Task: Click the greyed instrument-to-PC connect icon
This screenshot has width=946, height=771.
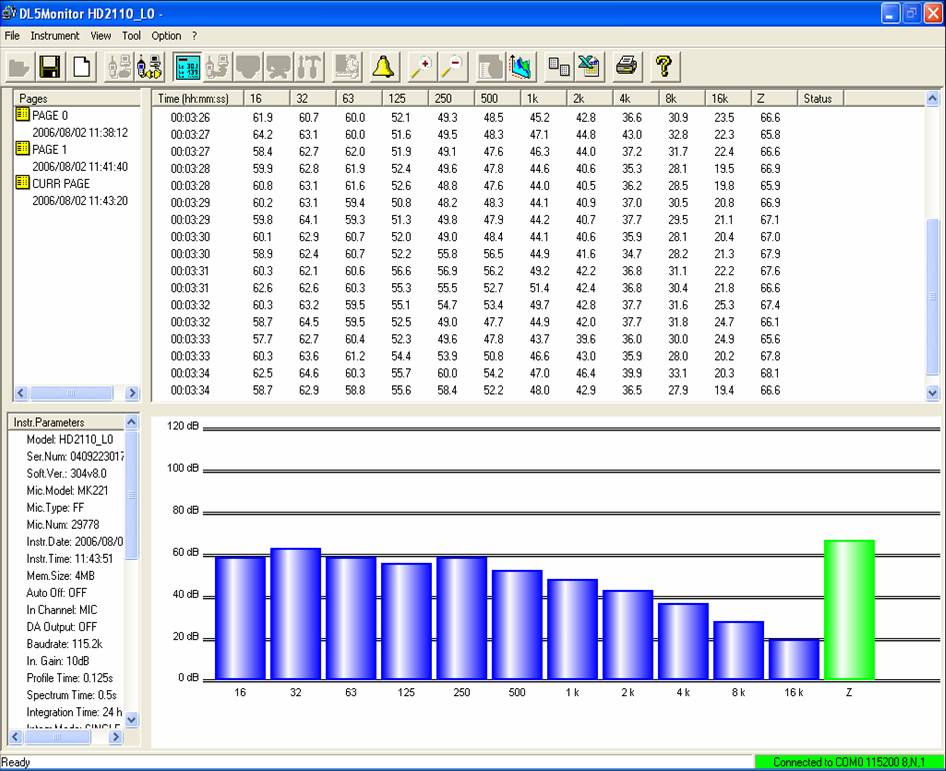Action: [x=118, y=66]
